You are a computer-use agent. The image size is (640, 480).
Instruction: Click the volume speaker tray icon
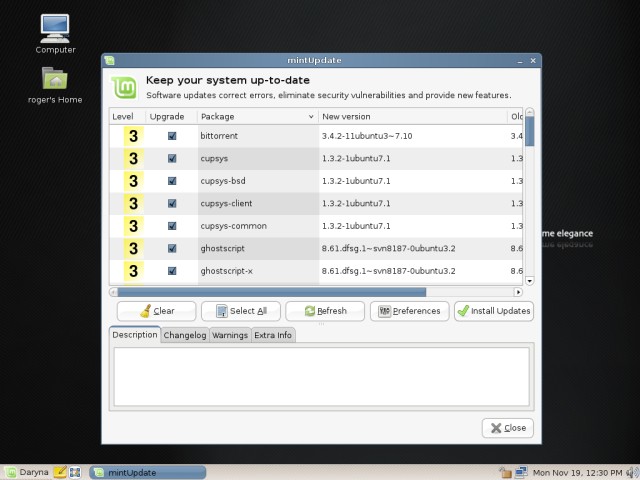coord(632,473)
